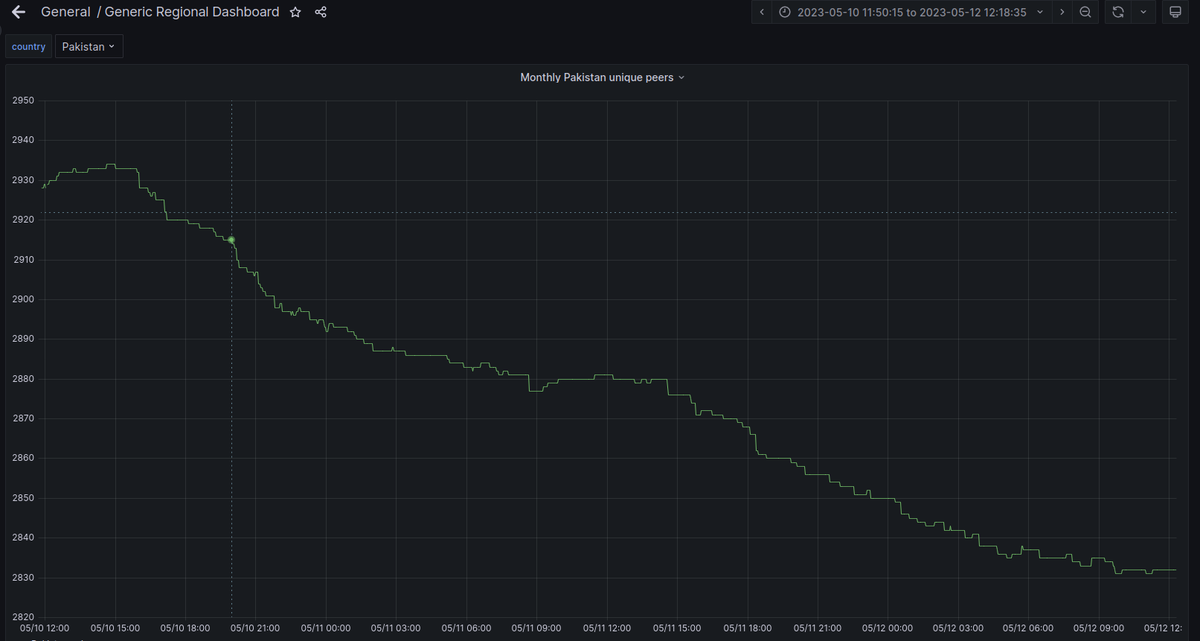Click the 05/12 09:00 x-axis label
Screen dimensions: 1200x641
pyautogui.click(x=1099, y=628)
